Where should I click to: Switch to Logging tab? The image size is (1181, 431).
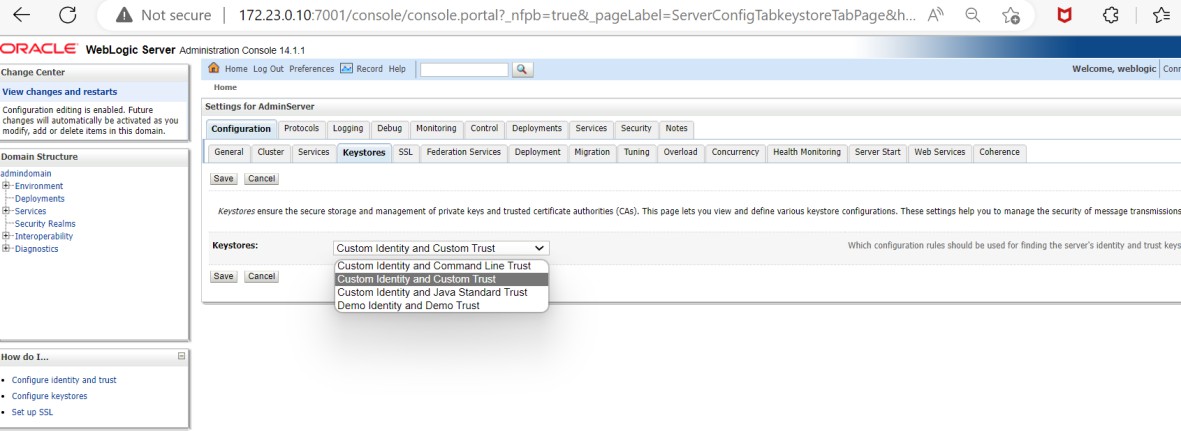tap(348, 129)
